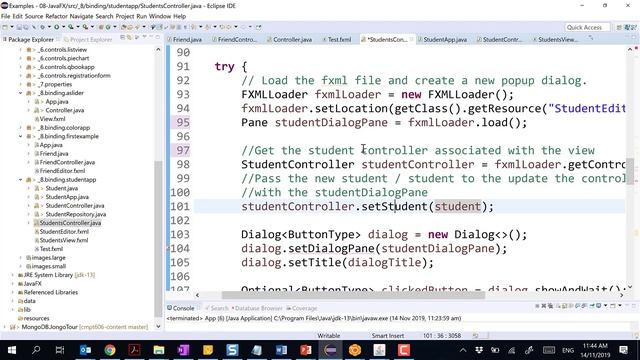
Task: Expand the Referenced Libraries node
Action: click(12, 292)
